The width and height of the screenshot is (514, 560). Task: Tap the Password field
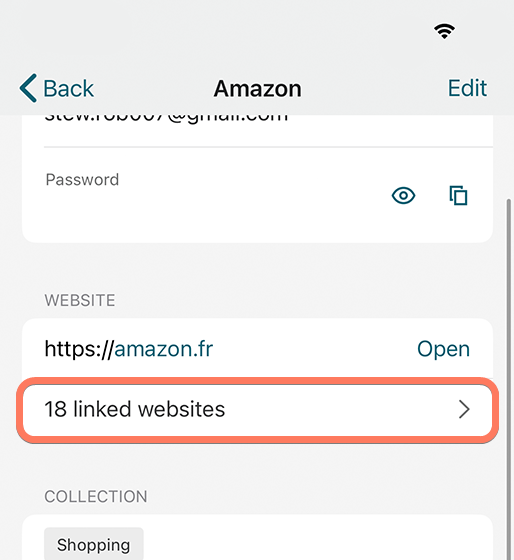257,195
